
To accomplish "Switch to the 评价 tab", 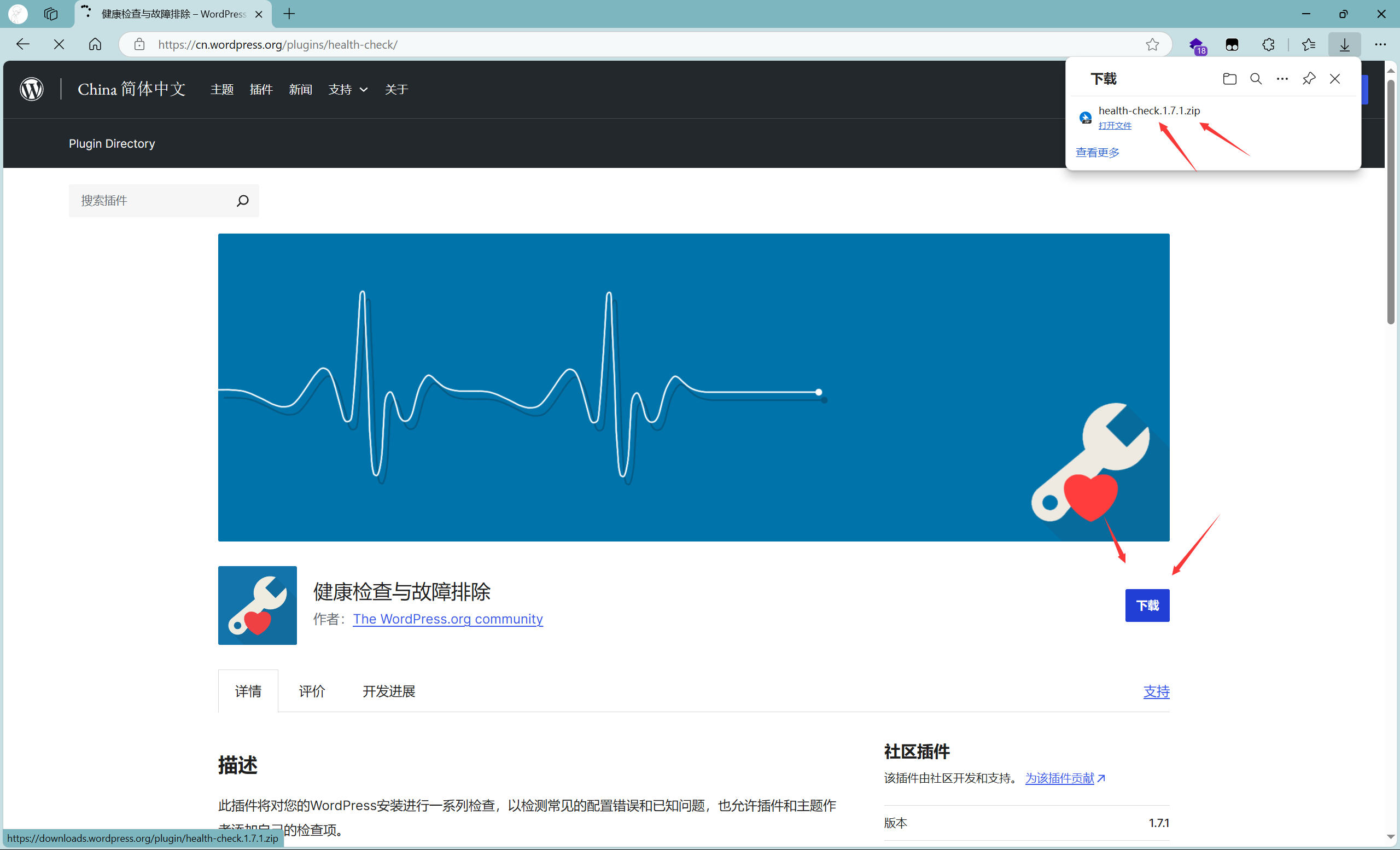I will click(311, 691).
